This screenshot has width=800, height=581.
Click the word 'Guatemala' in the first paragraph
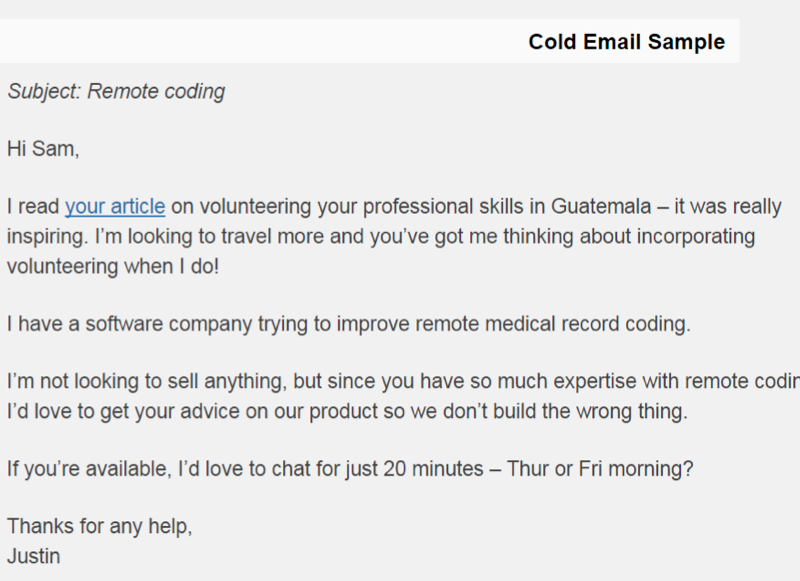tap(601, 207)
